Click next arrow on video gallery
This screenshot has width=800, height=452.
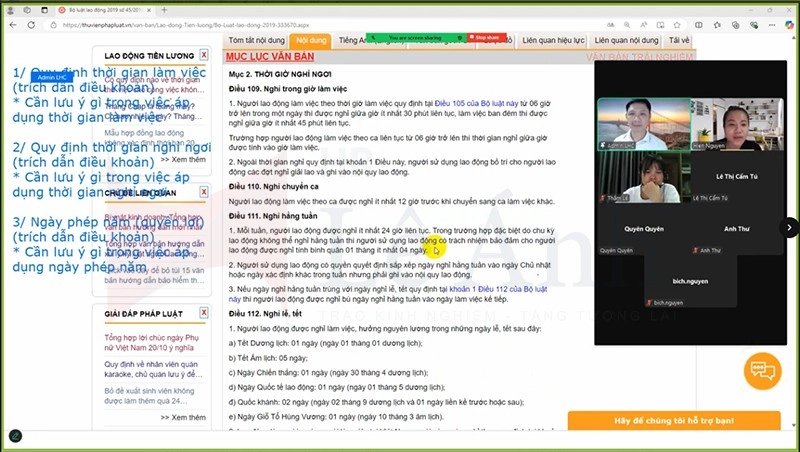pyautogui.click(x=789, y=227)
